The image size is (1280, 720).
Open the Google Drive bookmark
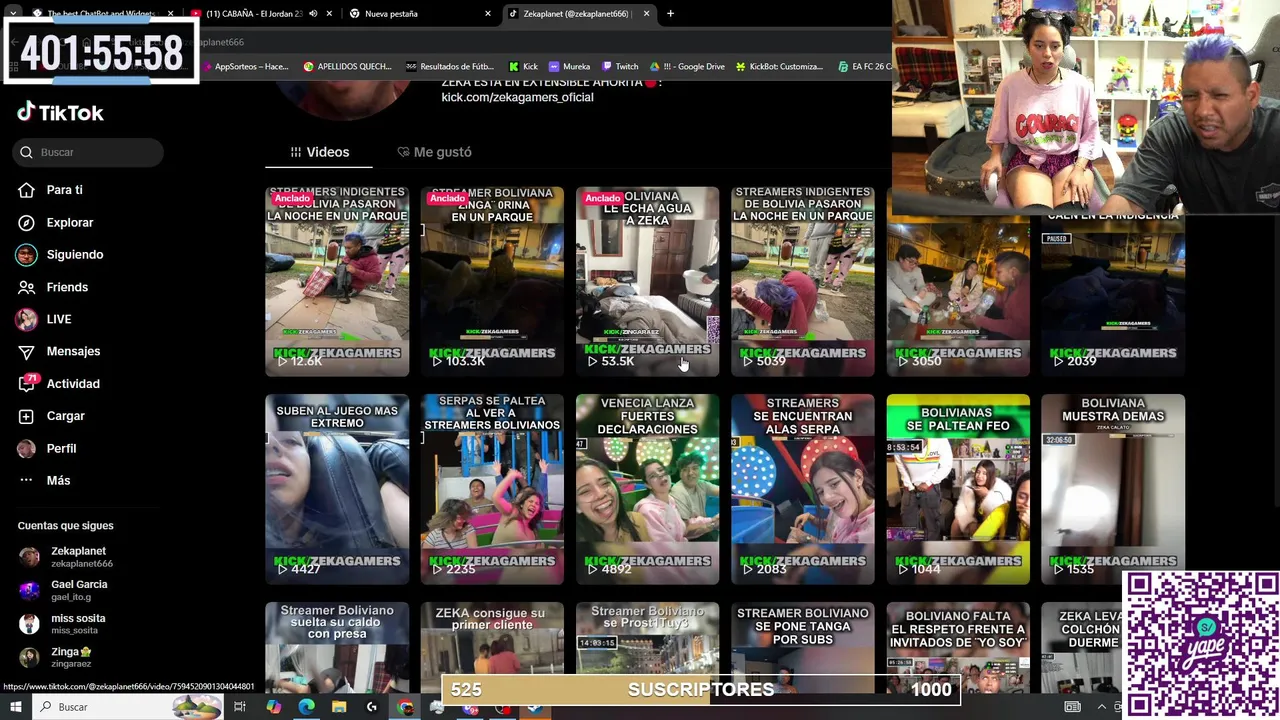687,66
